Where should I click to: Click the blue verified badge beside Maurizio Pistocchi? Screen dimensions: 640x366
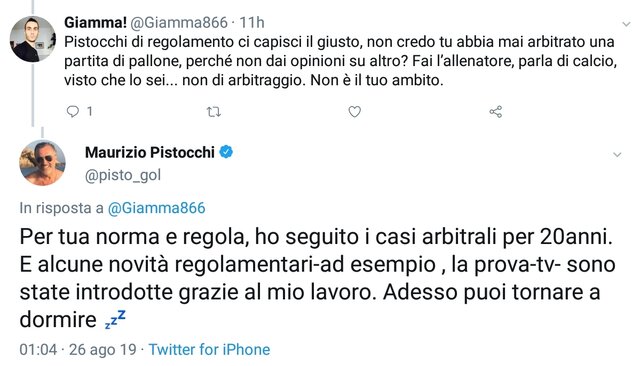click(x=226, y=152)
